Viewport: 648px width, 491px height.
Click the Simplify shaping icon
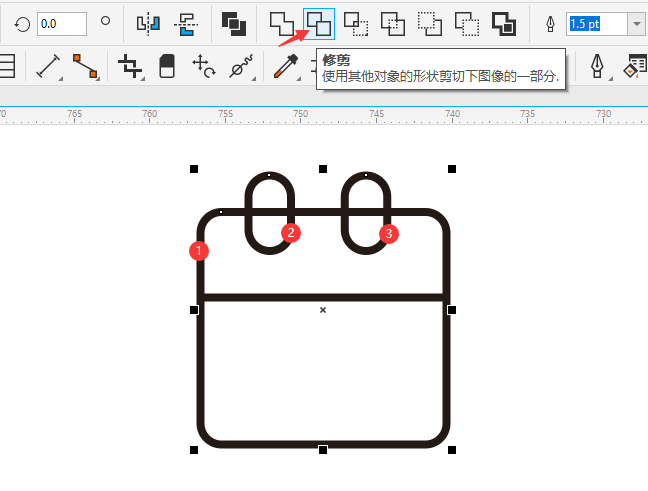pyautogui.click(x=393, y=24)
